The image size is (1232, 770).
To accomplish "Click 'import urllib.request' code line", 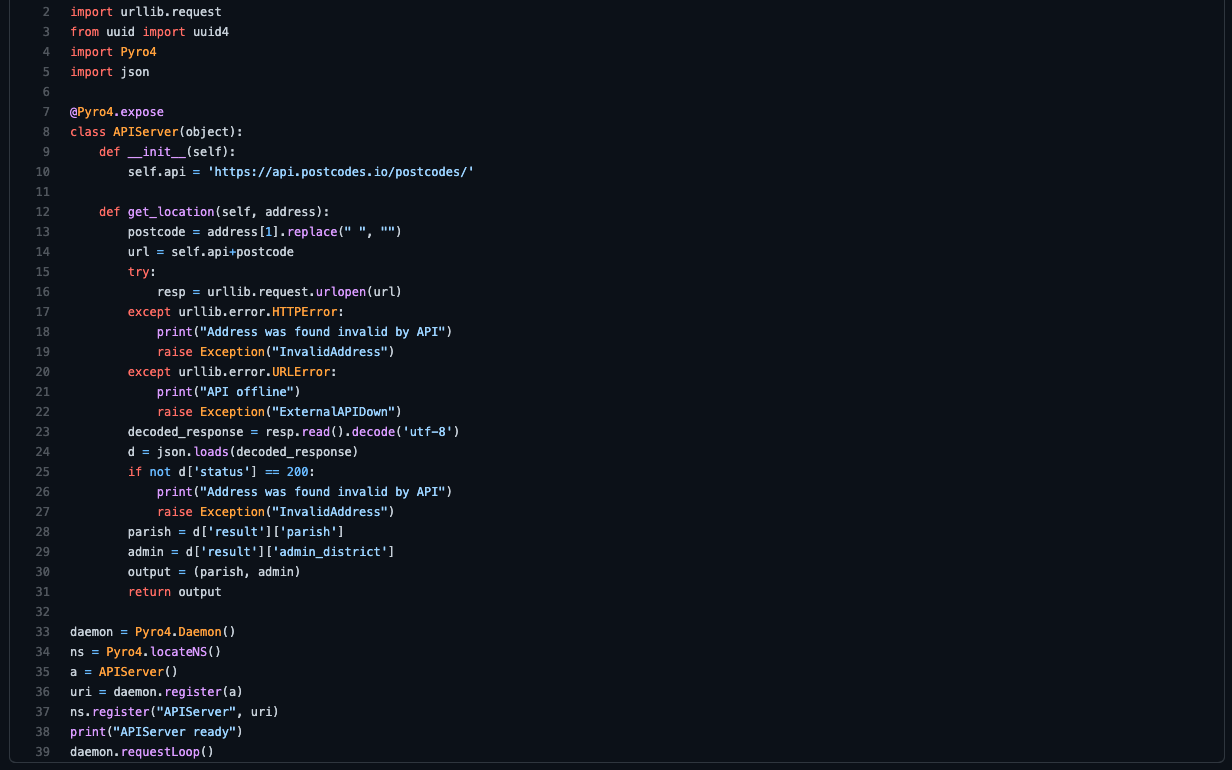I will point(146,12).
